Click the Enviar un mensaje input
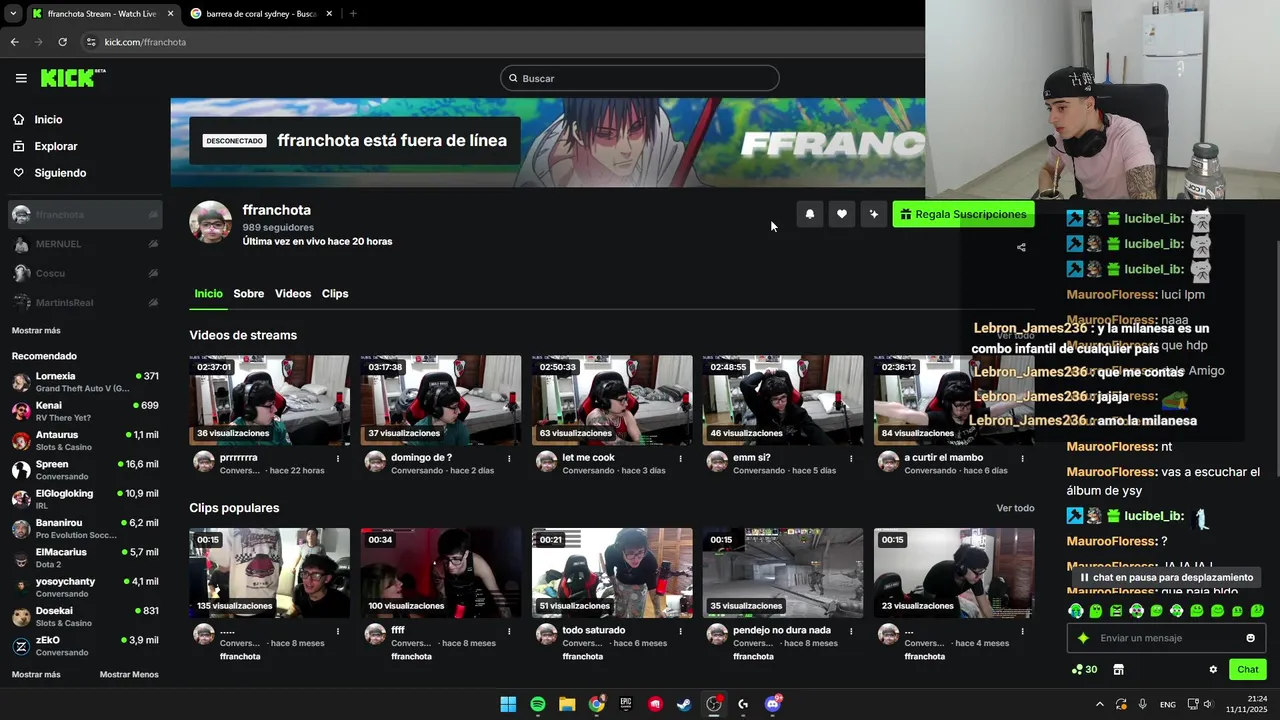This screenshot has width=1280, height=720. (x=1166, y=638)
